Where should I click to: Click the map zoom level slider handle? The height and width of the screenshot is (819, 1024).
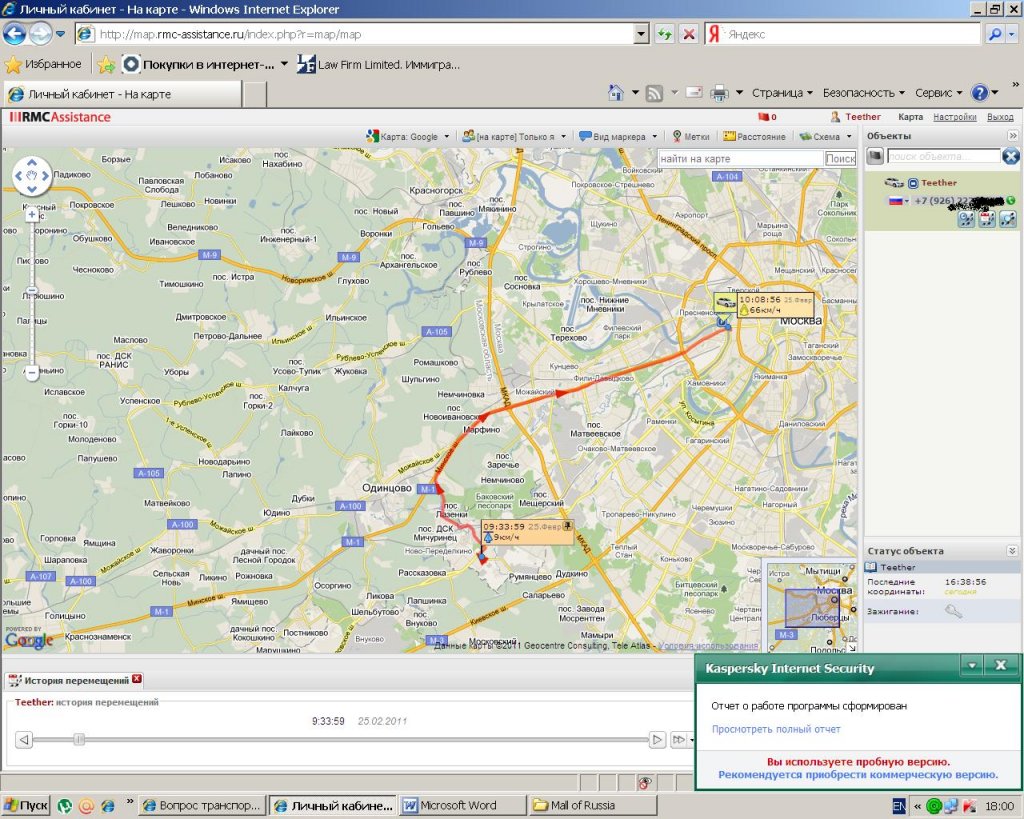32,290
